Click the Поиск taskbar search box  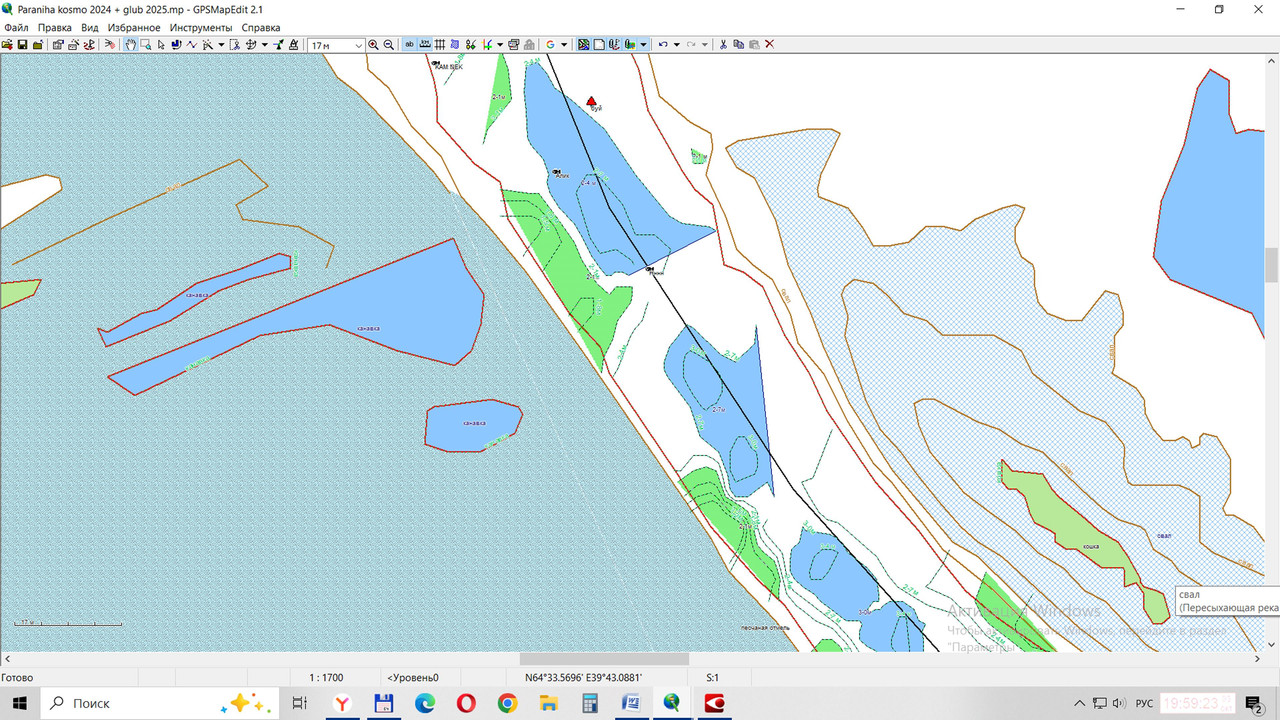point(160,703)
